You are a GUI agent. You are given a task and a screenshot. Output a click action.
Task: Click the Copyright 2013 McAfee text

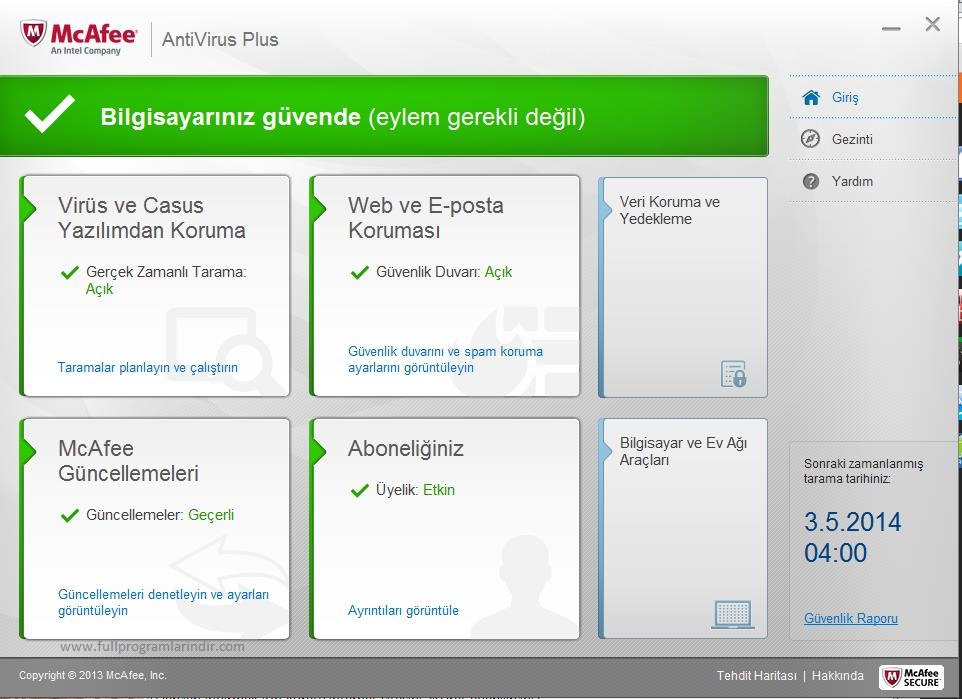coord(93,675)
